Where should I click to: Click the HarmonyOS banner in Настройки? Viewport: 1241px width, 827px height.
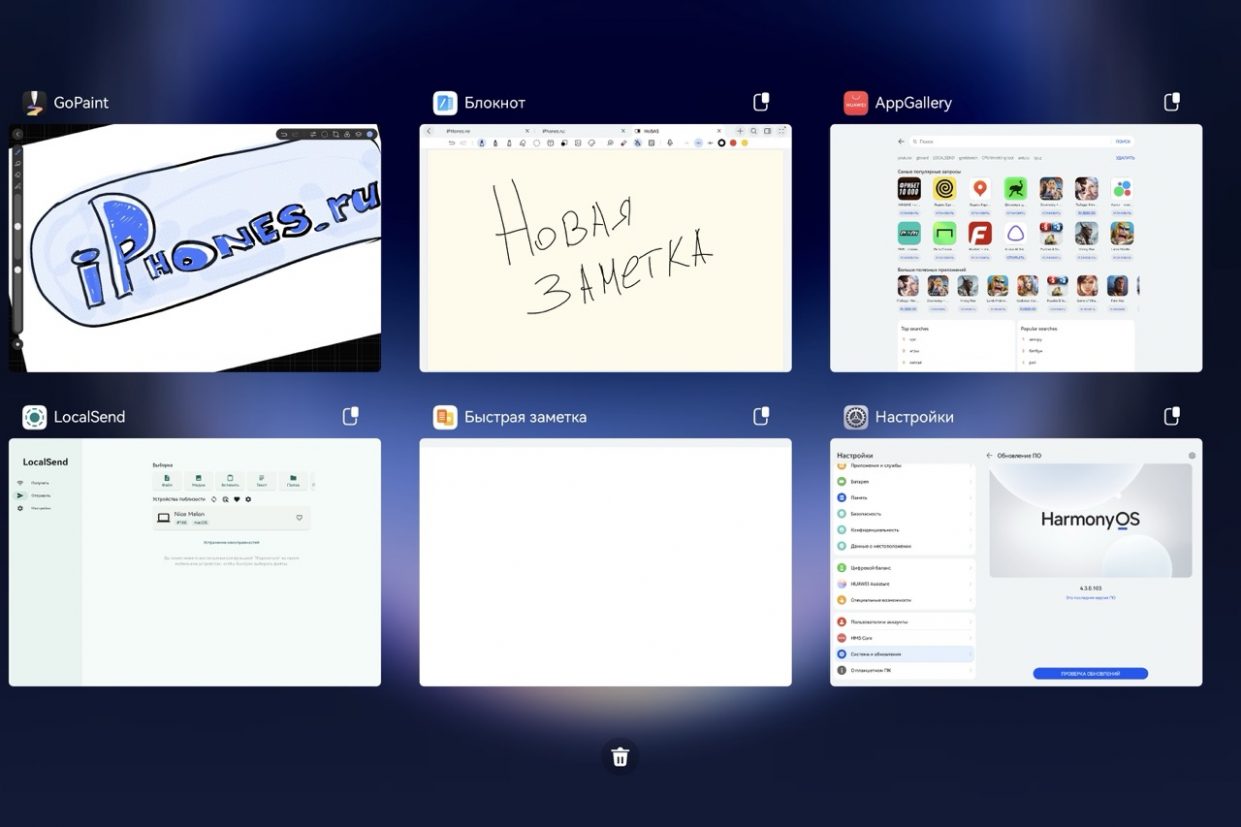point(1090,520)
